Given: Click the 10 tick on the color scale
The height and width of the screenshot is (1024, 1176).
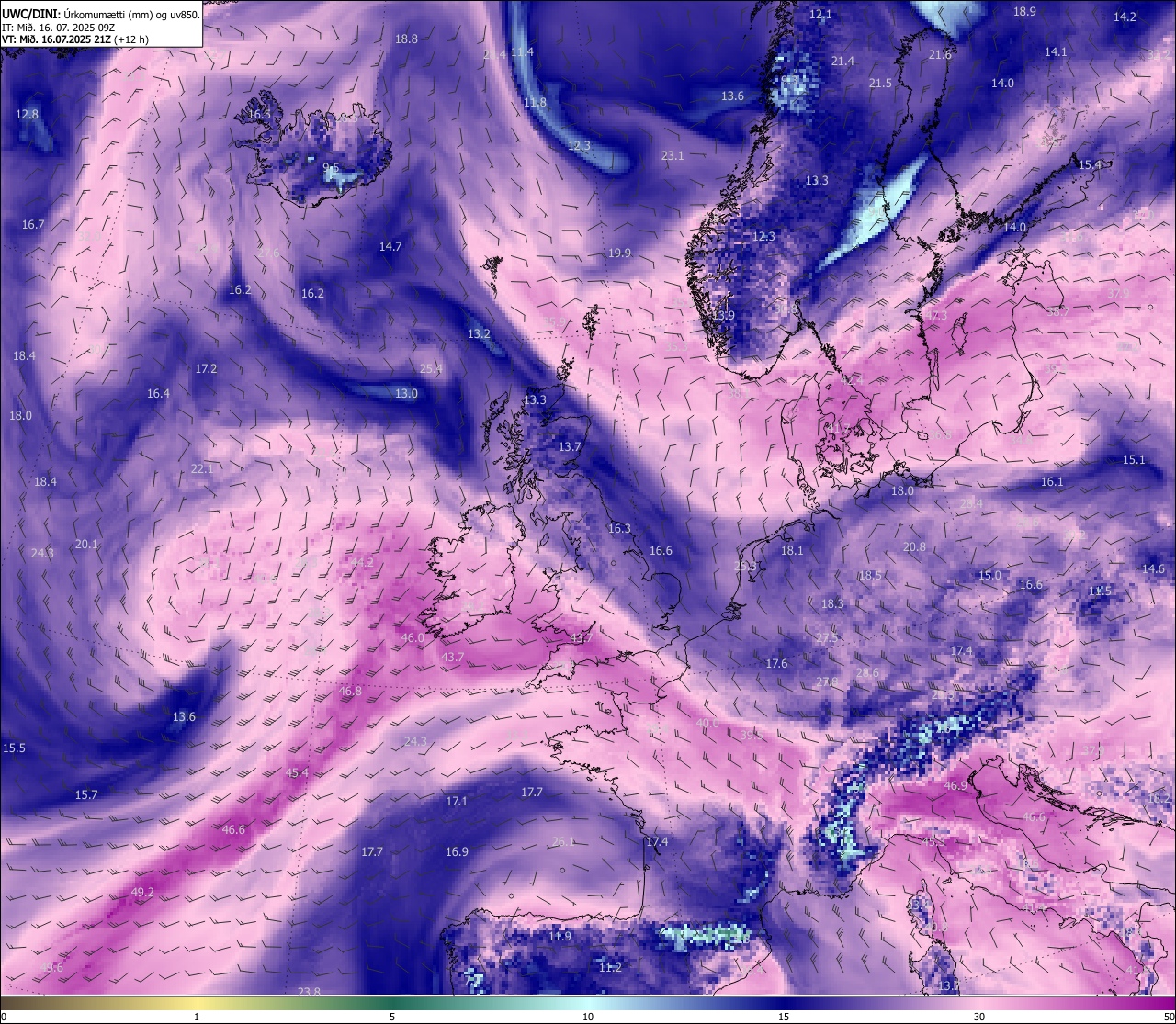Looking at the screenshot, I should 588,1017.
